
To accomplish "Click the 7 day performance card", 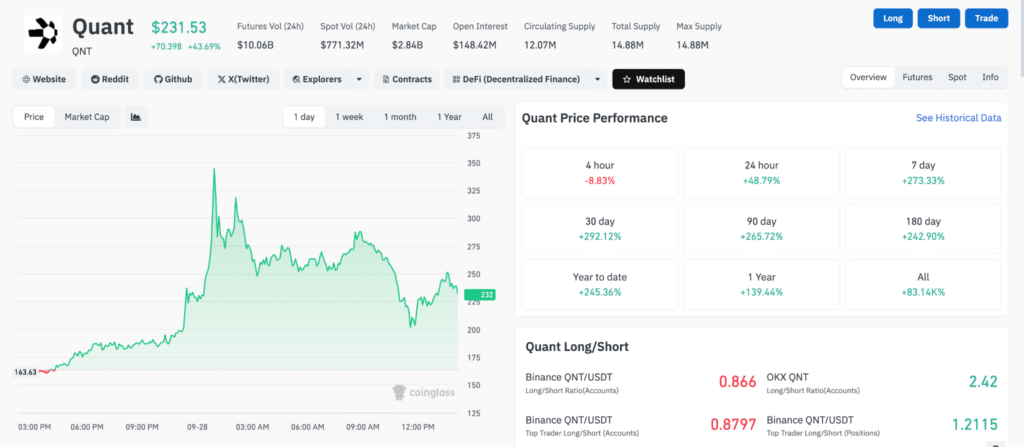I will coord(923,173).
